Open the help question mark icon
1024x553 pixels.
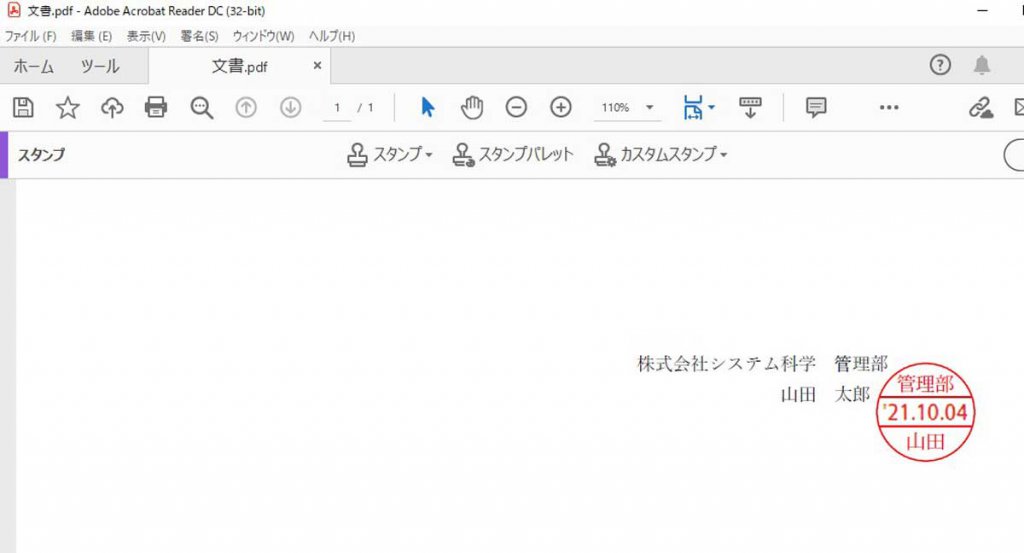coord(940,65)
